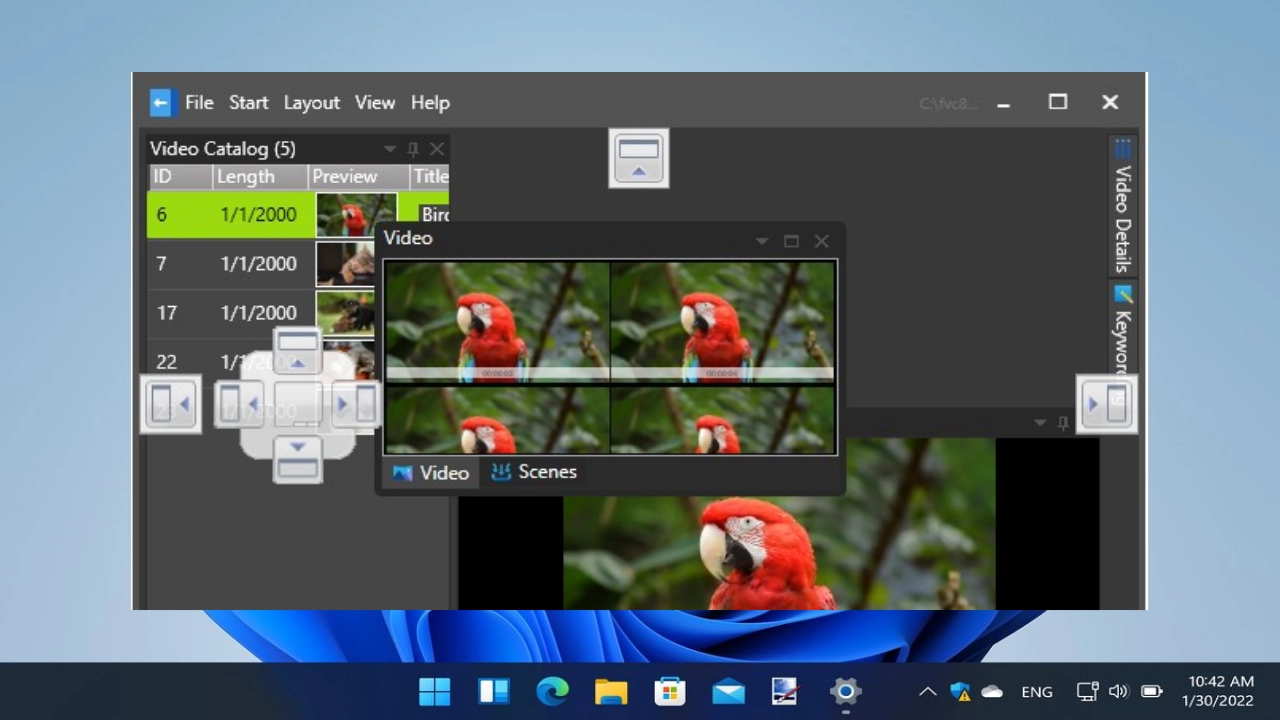The image size is (1280, 720).
Task: Click the parrot preview thumbnail in row 6
Action: click(356, 214)
